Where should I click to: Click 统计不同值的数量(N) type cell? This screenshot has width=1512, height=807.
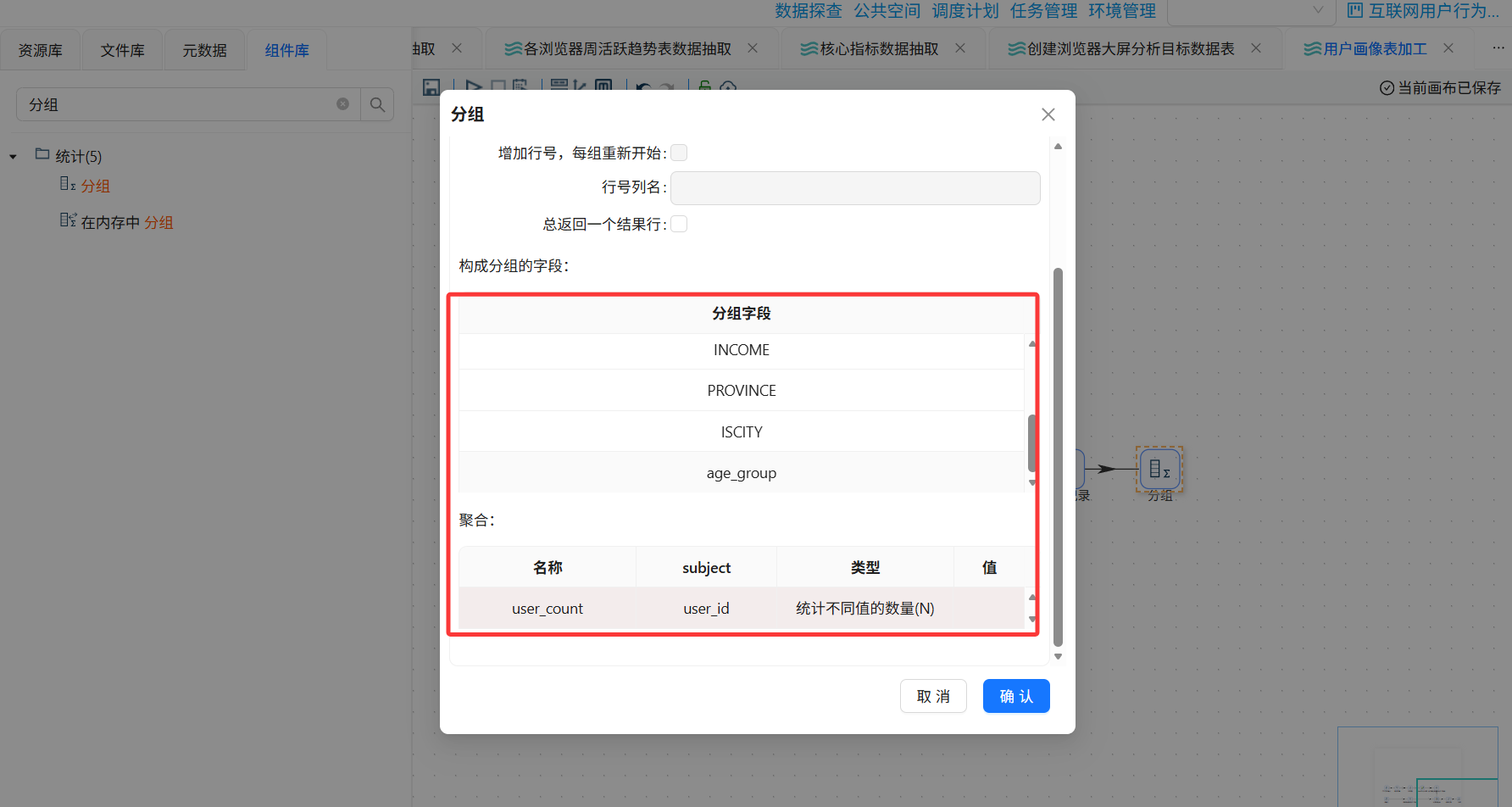(x=865, y=609)
